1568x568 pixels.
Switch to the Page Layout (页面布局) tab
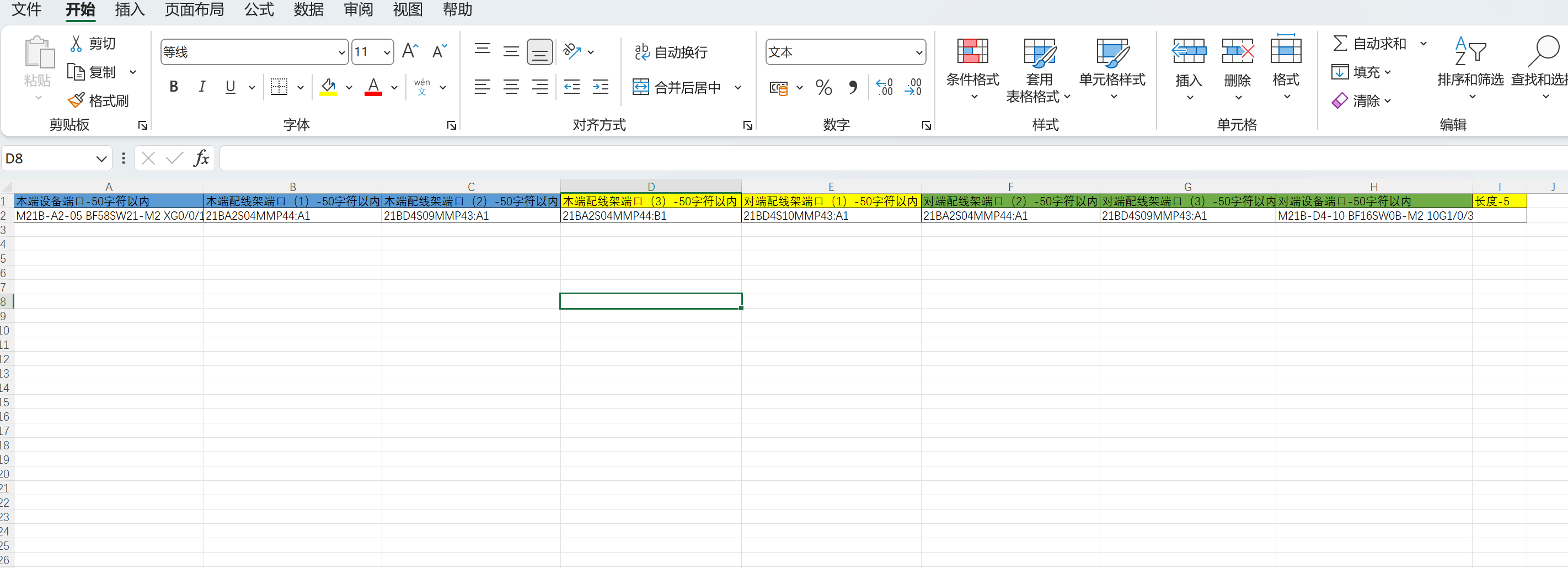[194, 10]
